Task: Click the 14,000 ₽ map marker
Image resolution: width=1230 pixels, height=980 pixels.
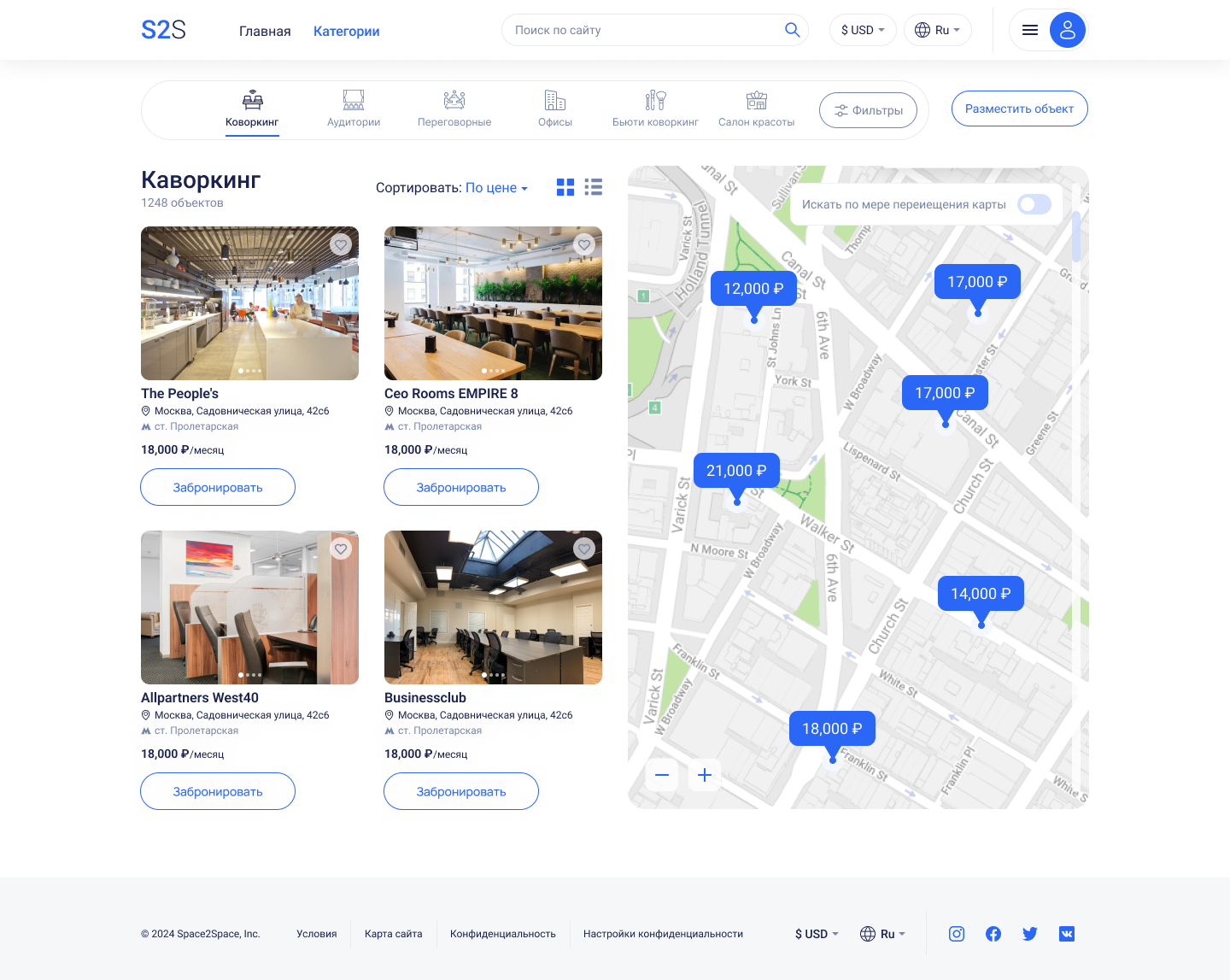Action: [981, 594]
